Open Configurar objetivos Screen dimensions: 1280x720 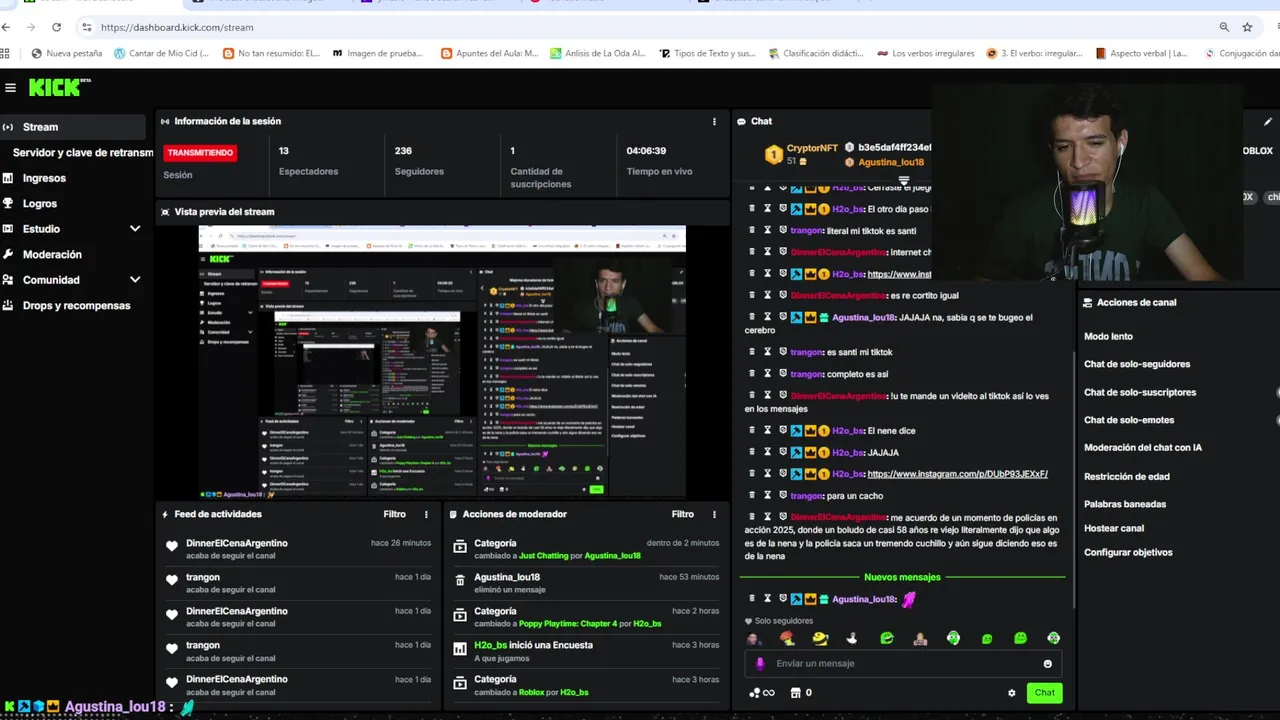(x=1128, y=552)
